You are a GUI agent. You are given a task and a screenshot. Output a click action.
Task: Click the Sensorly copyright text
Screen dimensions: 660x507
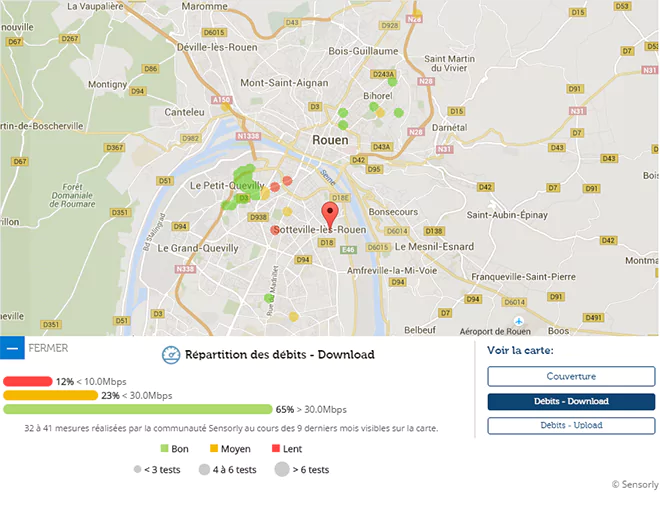(635, 484)
